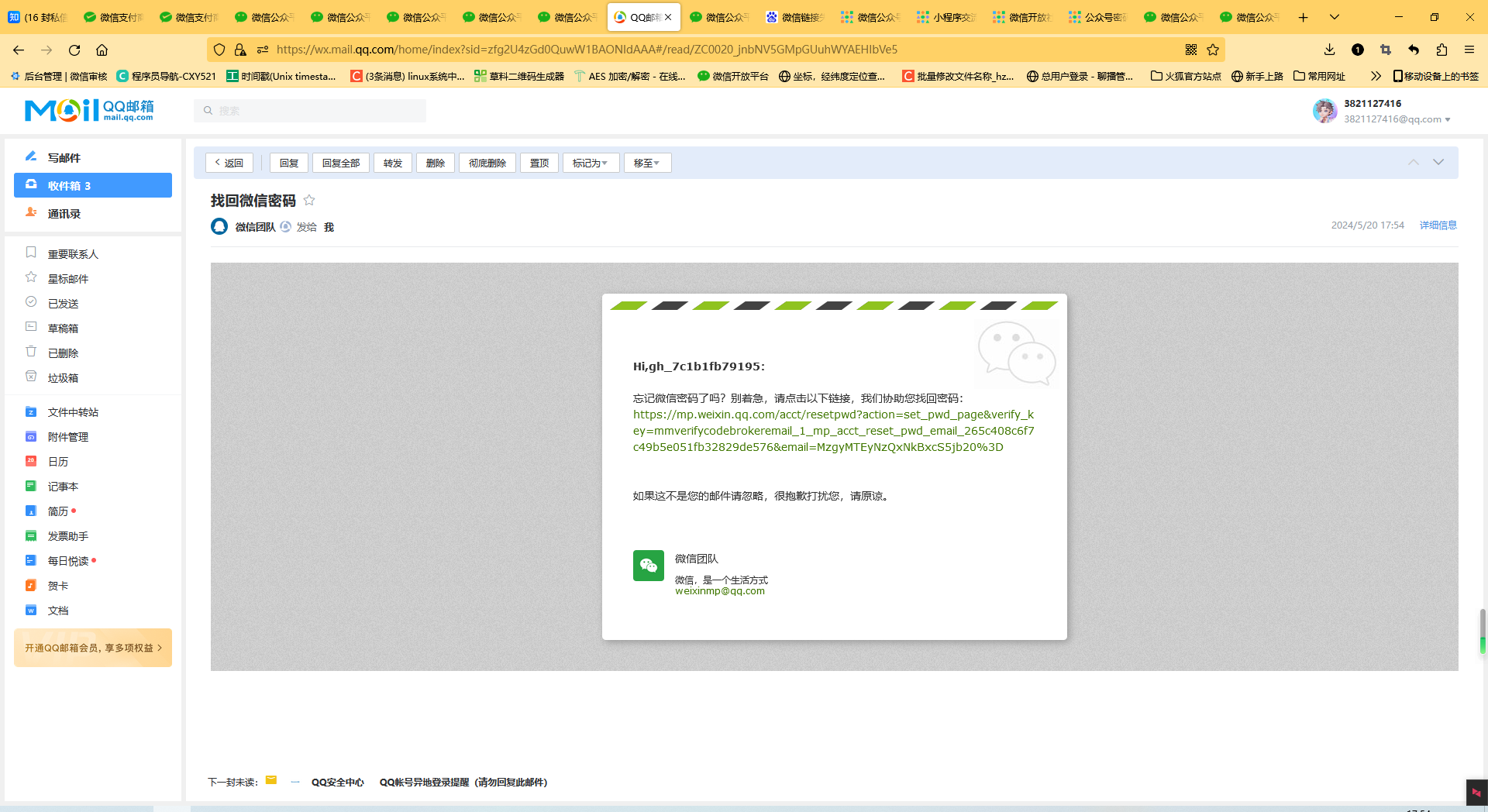Screen dimensions: 1488x812
Task: Click the inbox tray icon
Action: click(31, 184)
